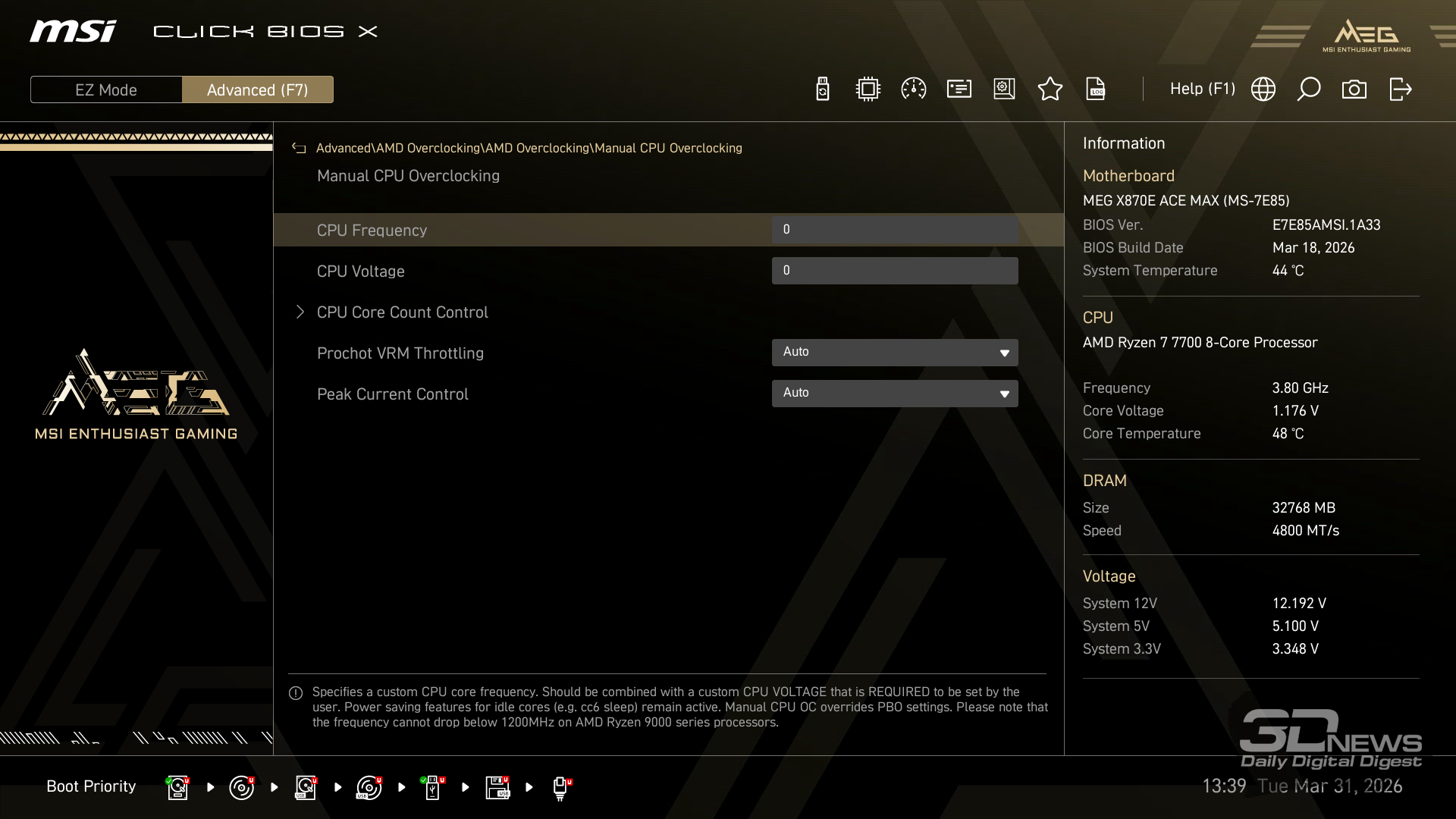
Task: Click the globe language icon
Action: (x=1263, y=89)
